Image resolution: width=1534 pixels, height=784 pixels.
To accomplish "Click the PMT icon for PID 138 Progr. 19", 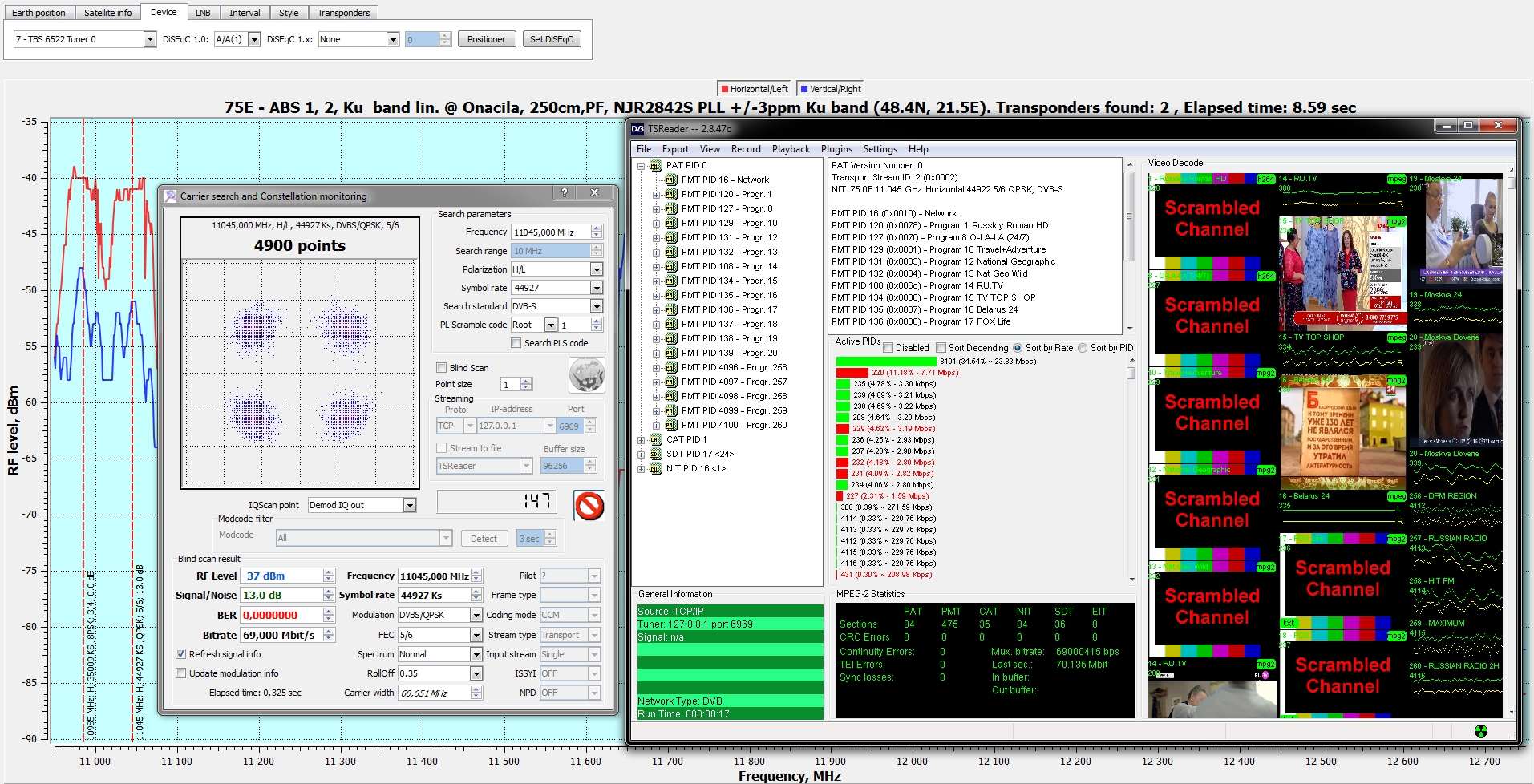I will [x=671, y=338].
